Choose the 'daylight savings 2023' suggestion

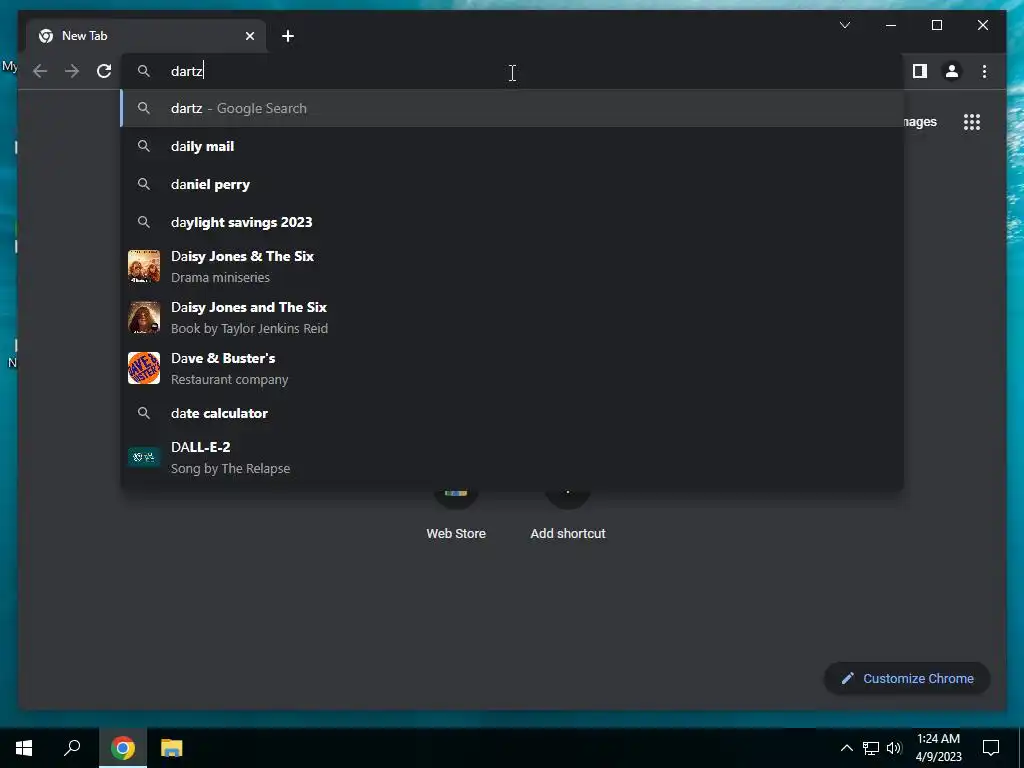click(x=513, y=222)
